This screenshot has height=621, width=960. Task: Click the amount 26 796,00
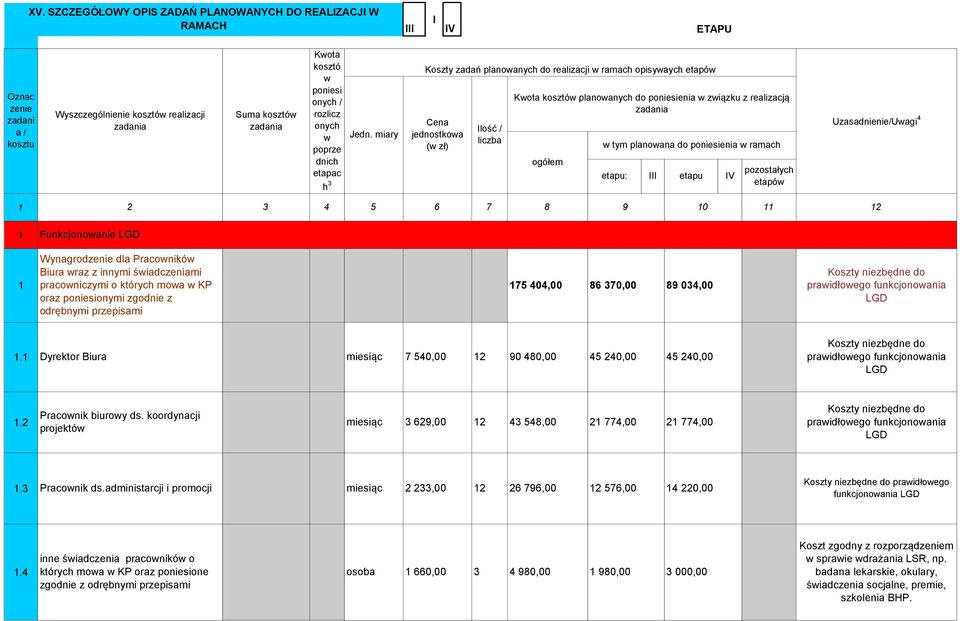[x=533, y=488]
